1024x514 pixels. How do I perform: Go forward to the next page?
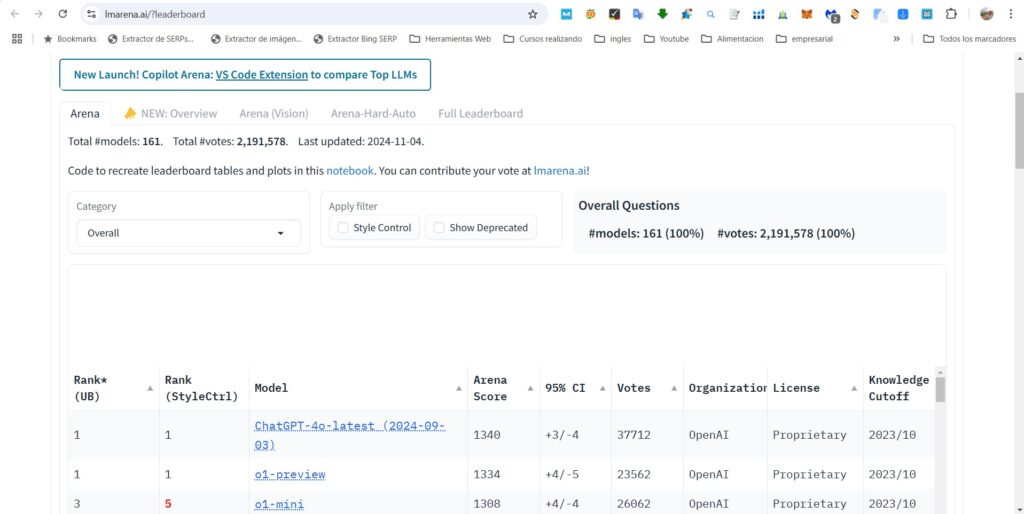click(x=39, y=14)
